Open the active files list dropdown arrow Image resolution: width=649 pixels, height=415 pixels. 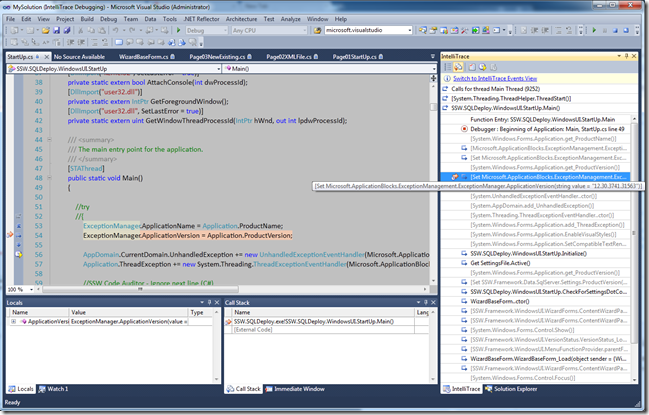tap(433, 56)
